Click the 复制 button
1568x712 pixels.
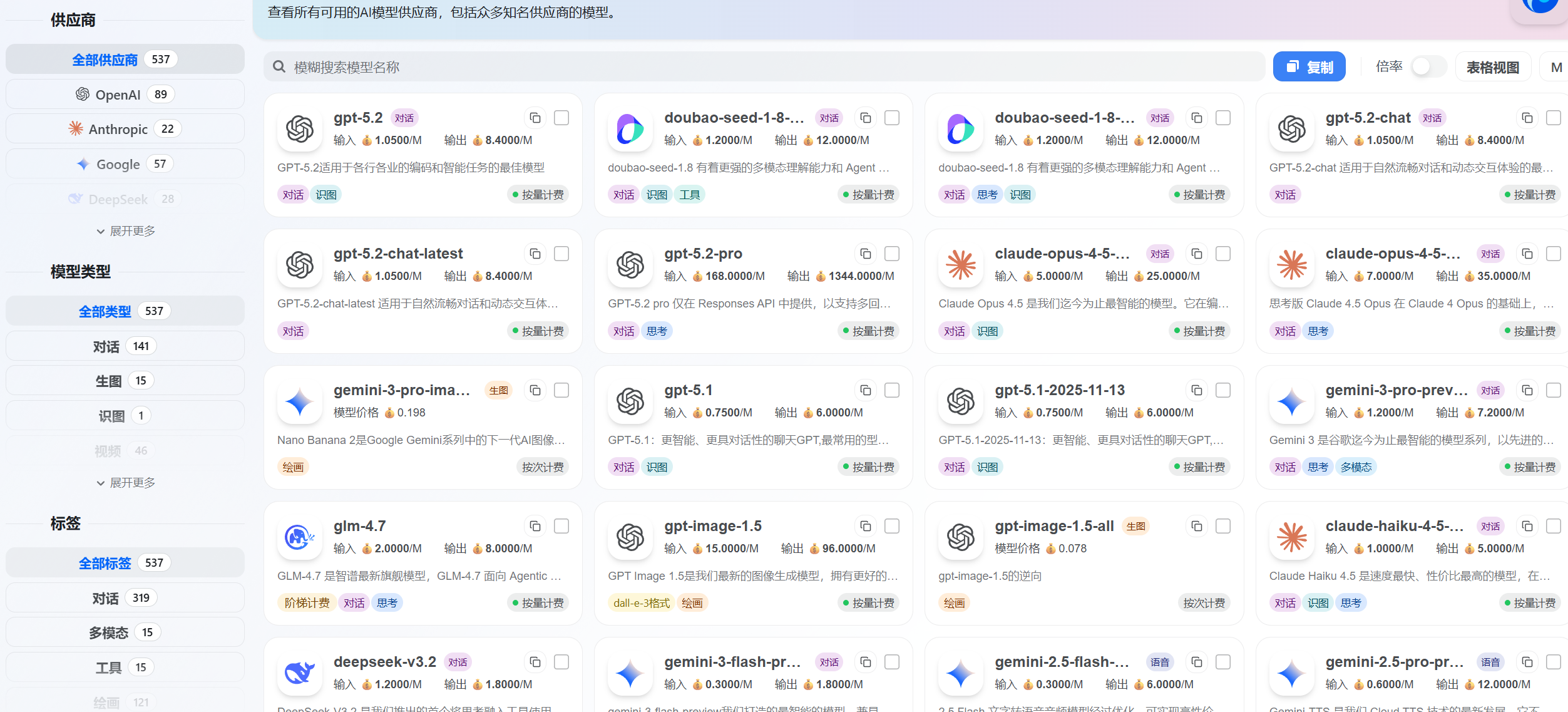click(x=1309, y=66)
